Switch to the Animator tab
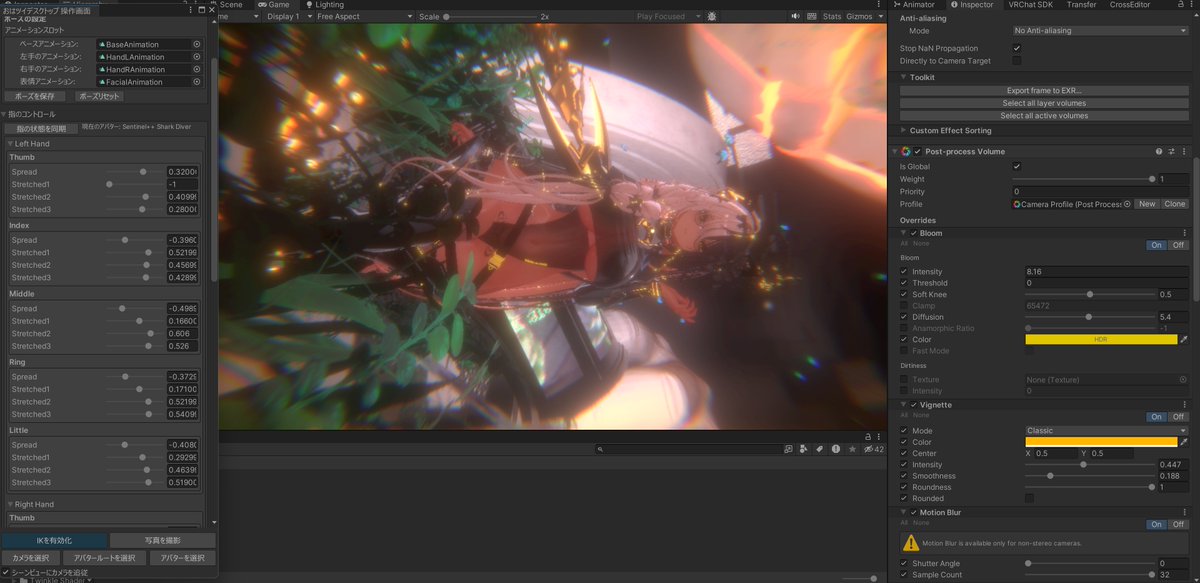This screenshot has width=1200, height=583. pos(913,5)
